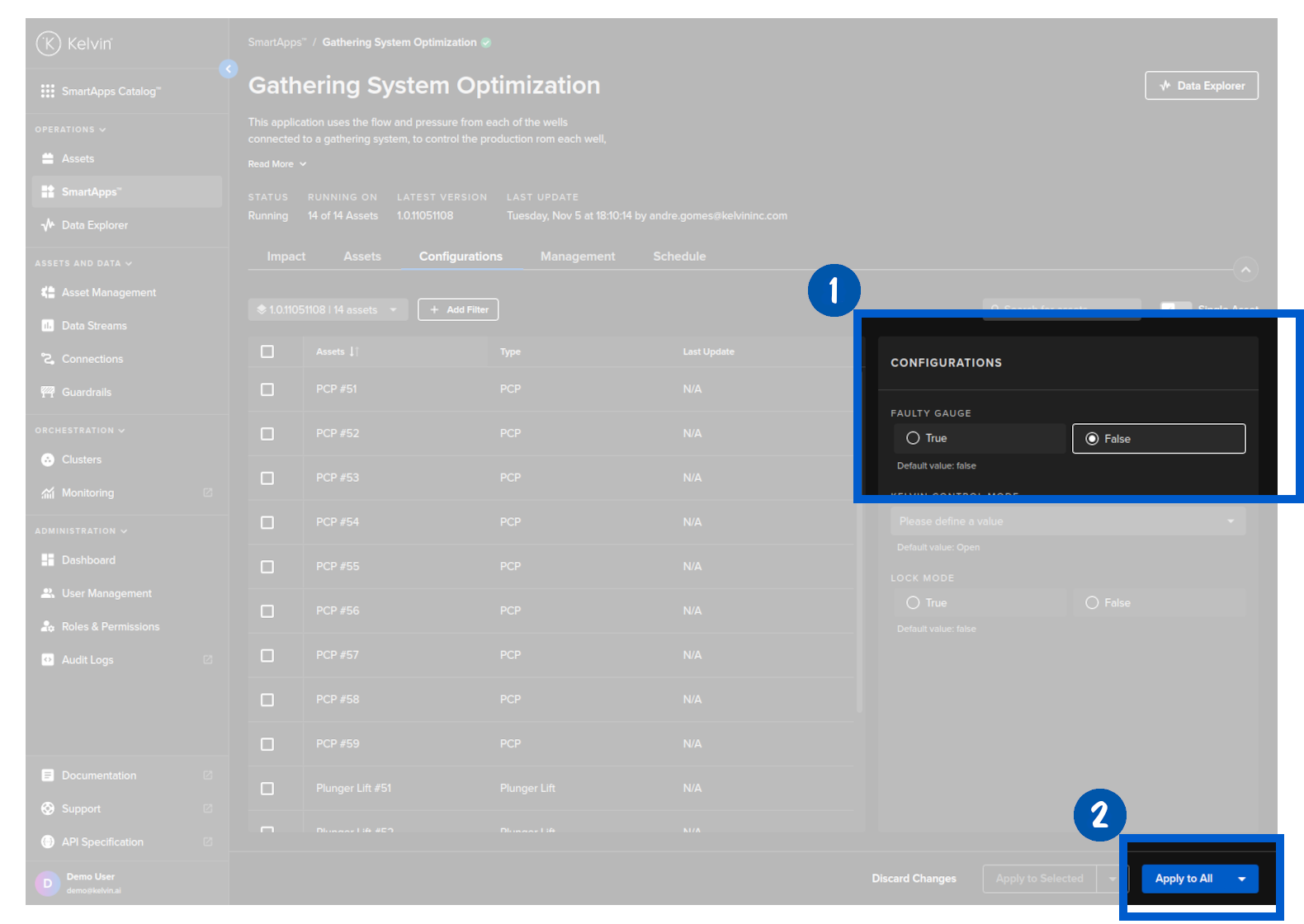Click the Add Filter button
The width and height of the screenshot is (1304, 924).
[458, 310]
